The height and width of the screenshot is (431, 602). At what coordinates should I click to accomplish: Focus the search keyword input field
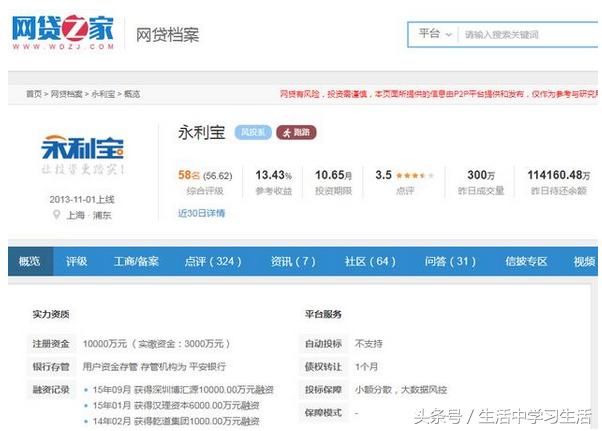coord(529,35)
